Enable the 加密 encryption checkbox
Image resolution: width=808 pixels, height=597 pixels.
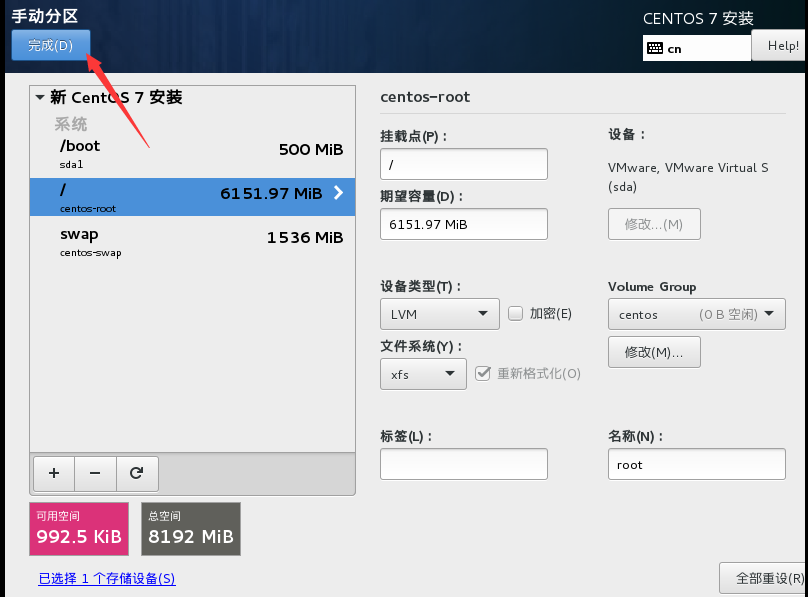click(516, 313)
